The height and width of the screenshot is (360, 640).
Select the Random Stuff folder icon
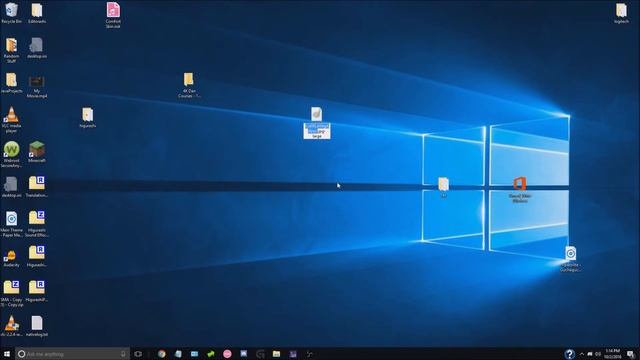pyautogui.click(x=11, y=50)
